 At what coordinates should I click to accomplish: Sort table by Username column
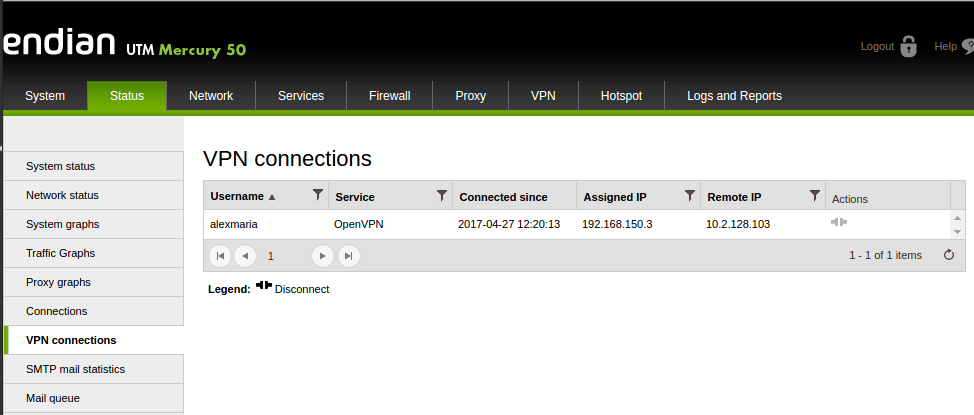pyautogui.click(x=237, y=196)
